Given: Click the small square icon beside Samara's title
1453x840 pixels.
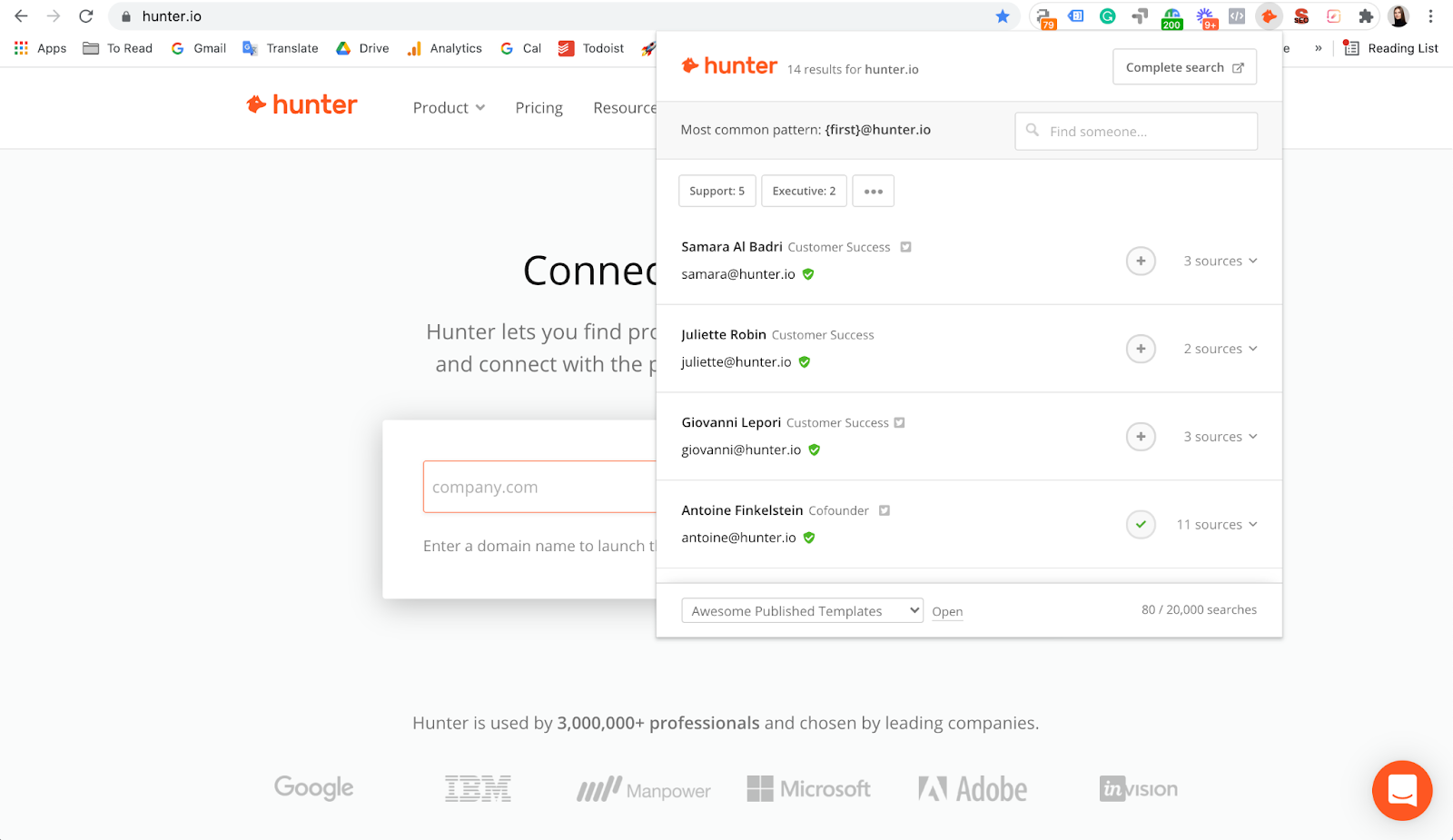Looking at the screenshot, I should point(905,247).
